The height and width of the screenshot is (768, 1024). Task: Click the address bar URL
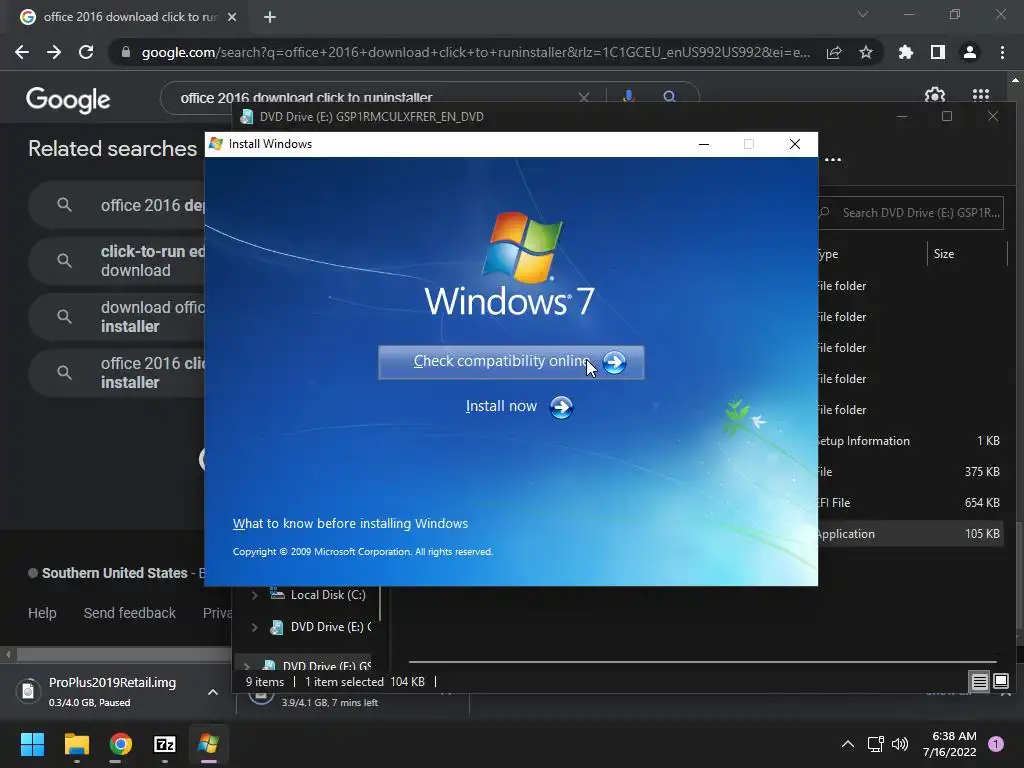tap(475, 52)
